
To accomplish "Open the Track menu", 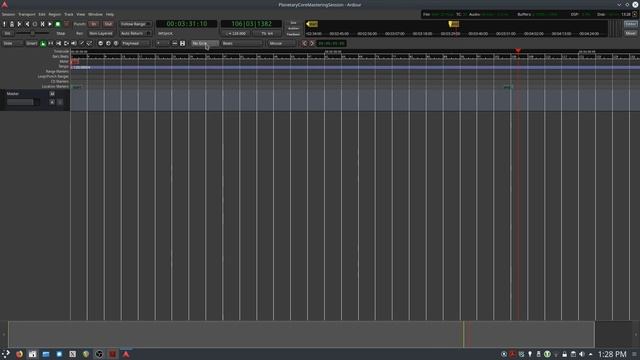I will 69,14.
